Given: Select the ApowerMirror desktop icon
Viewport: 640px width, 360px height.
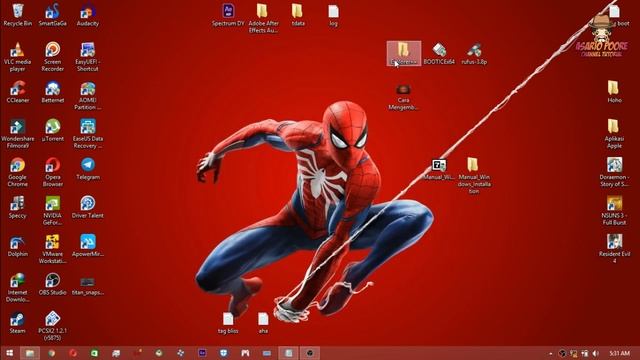Looking at the screenshot, I should tap(88, 245).
